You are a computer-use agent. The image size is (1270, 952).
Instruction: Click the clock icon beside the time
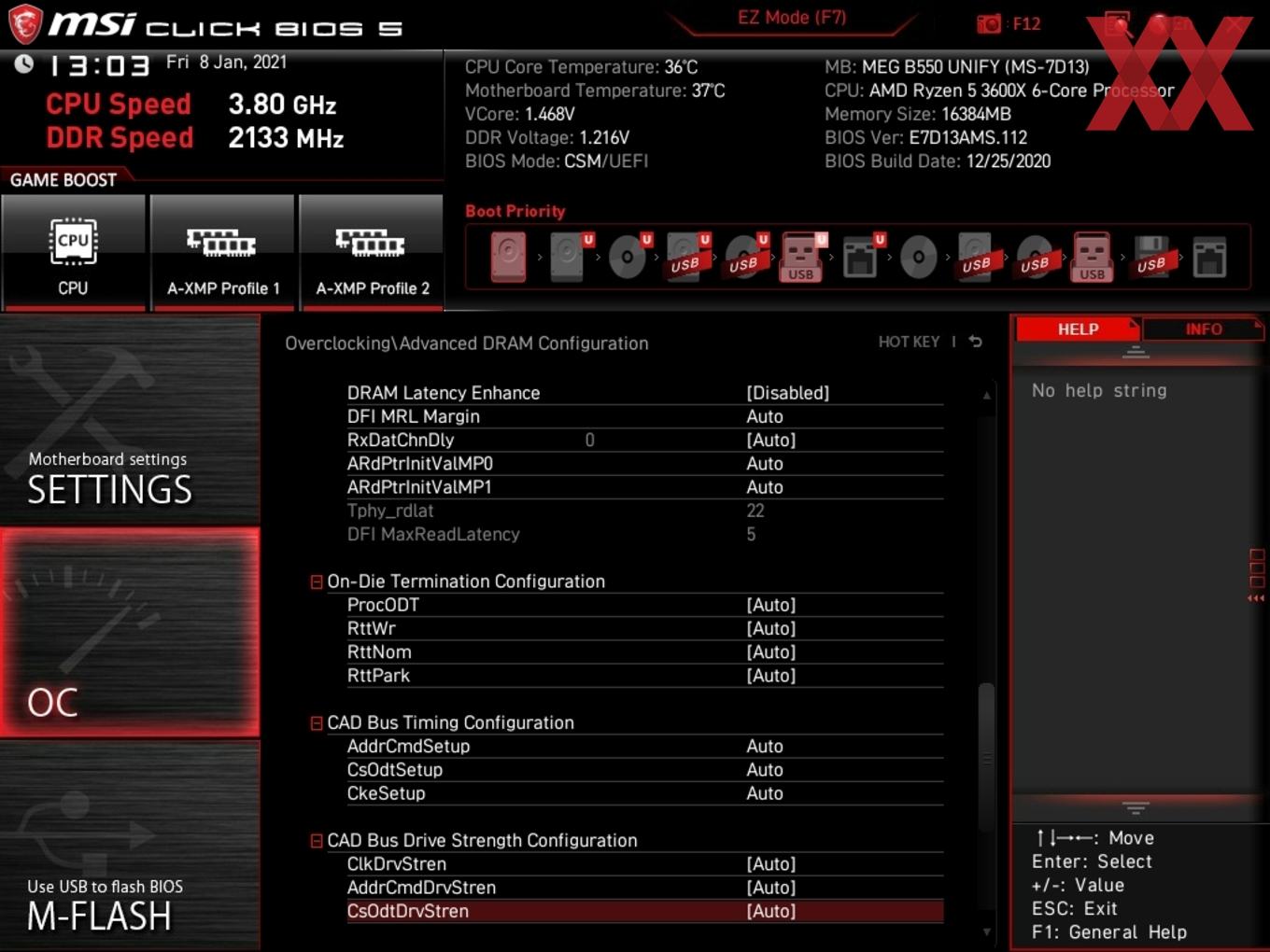click(24, 63)
